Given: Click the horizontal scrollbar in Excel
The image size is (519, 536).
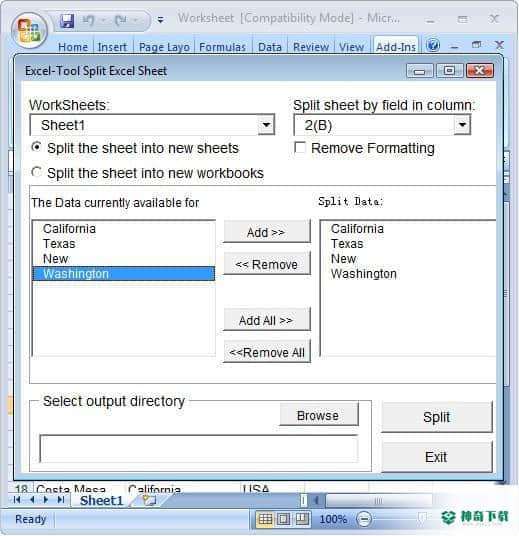Looking at the screenshot, I should tap(378, 501).
